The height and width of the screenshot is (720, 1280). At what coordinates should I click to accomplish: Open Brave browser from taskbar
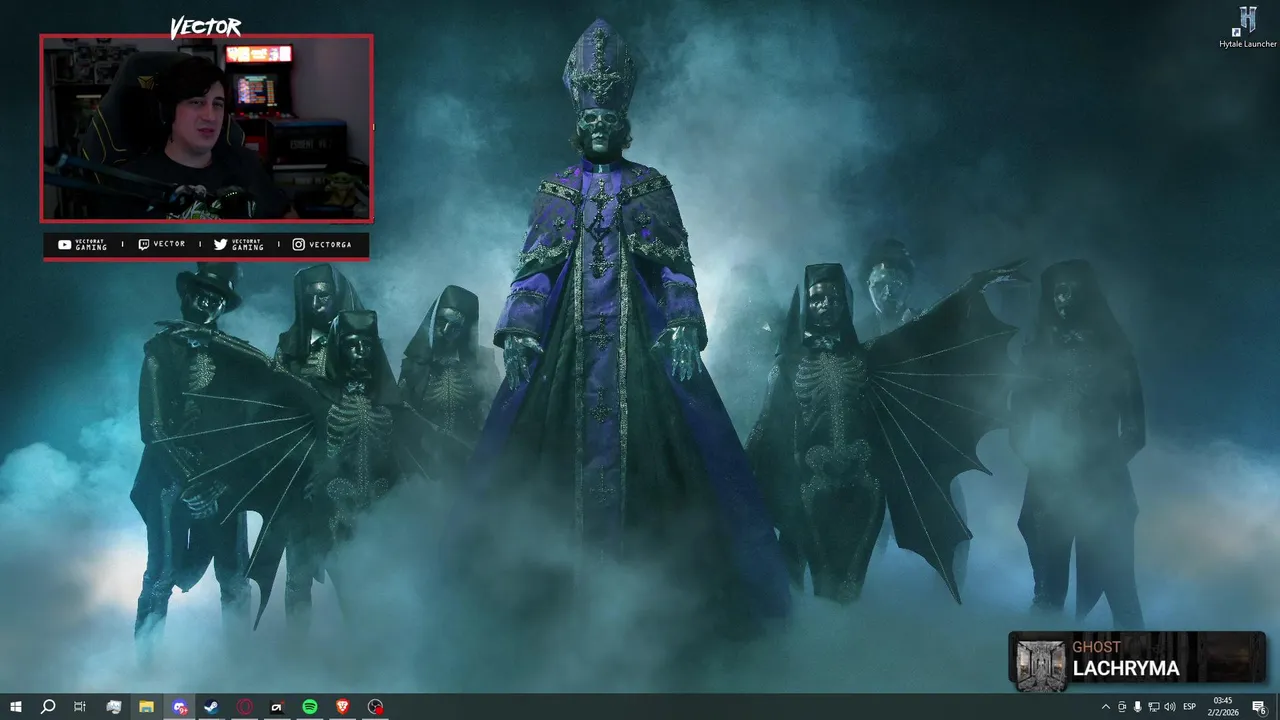[343, 707]
